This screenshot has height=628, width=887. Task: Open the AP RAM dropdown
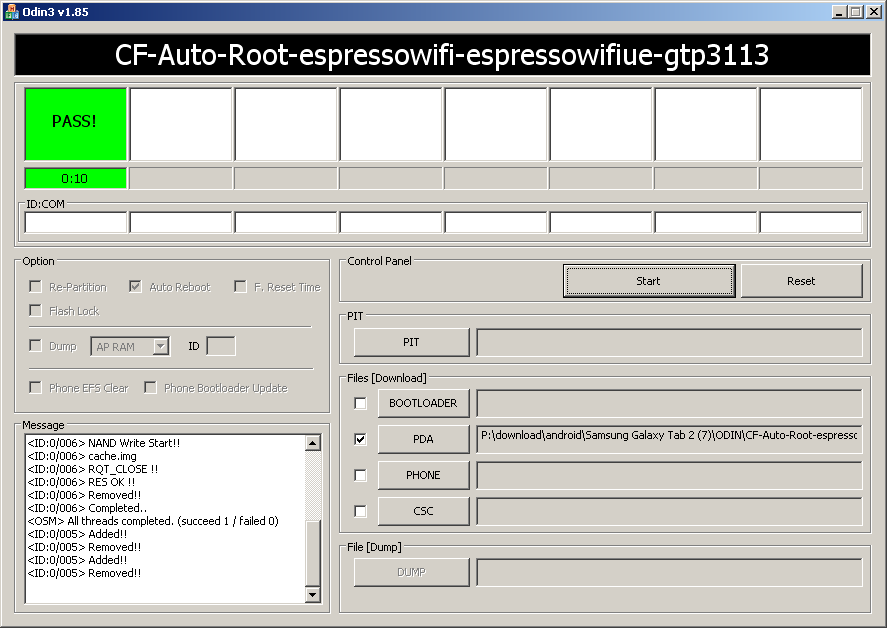tap(161, 346)
